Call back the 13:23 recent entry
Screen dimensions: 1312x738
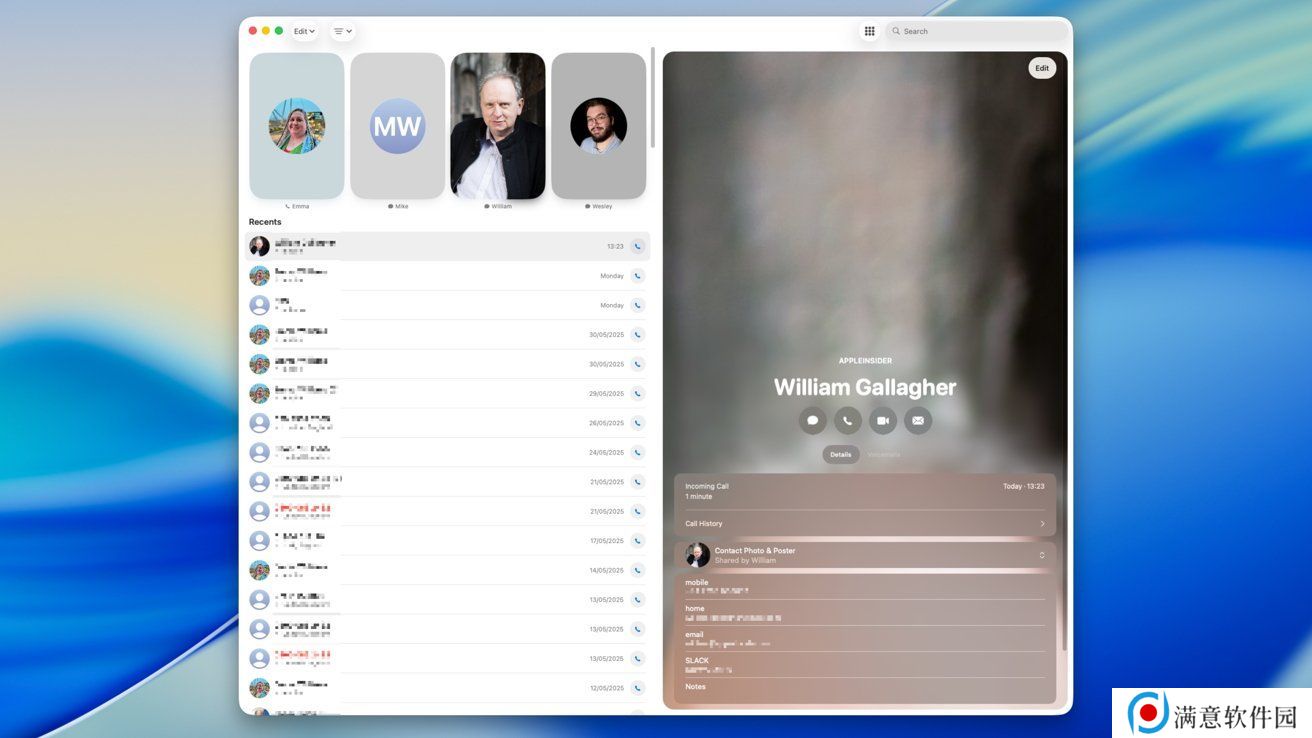click(637, 246)
